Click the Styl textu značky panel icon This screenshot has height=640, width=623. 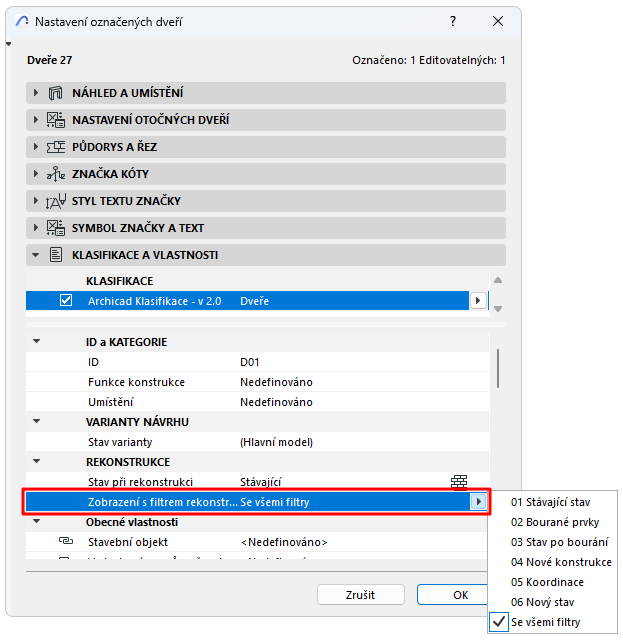click(56, 201)
